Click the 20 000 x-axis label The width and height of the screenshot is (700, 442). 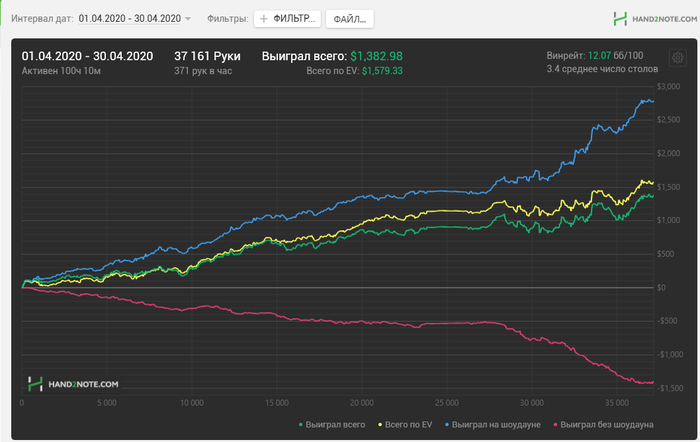(x=362, y=403)
